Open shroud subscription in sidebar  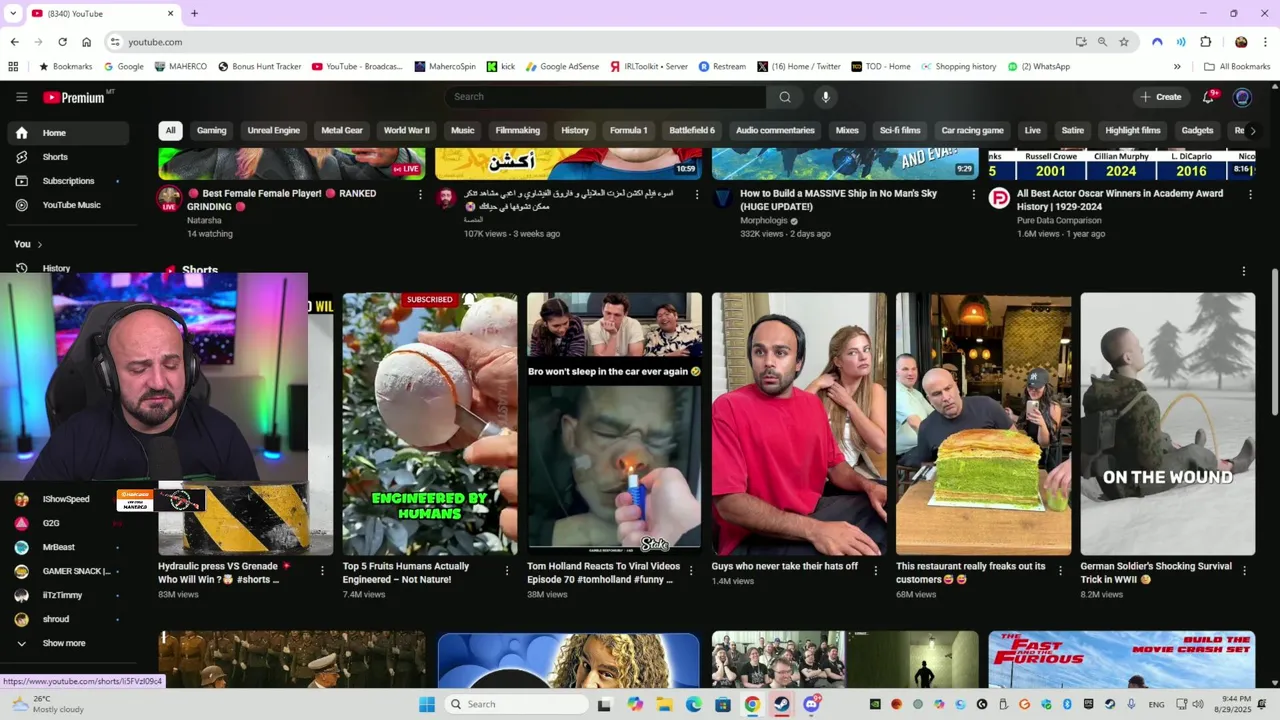click(68, 619)
